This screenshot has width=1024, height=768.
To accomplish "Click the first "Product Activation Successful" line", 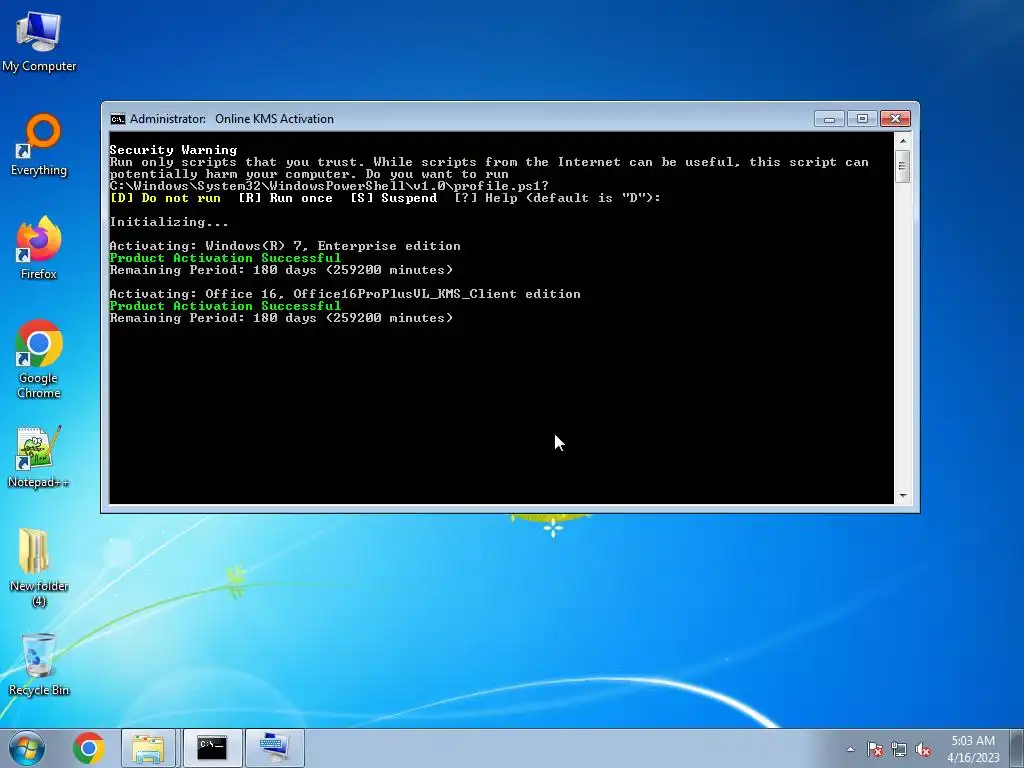I will click(225, 258).
